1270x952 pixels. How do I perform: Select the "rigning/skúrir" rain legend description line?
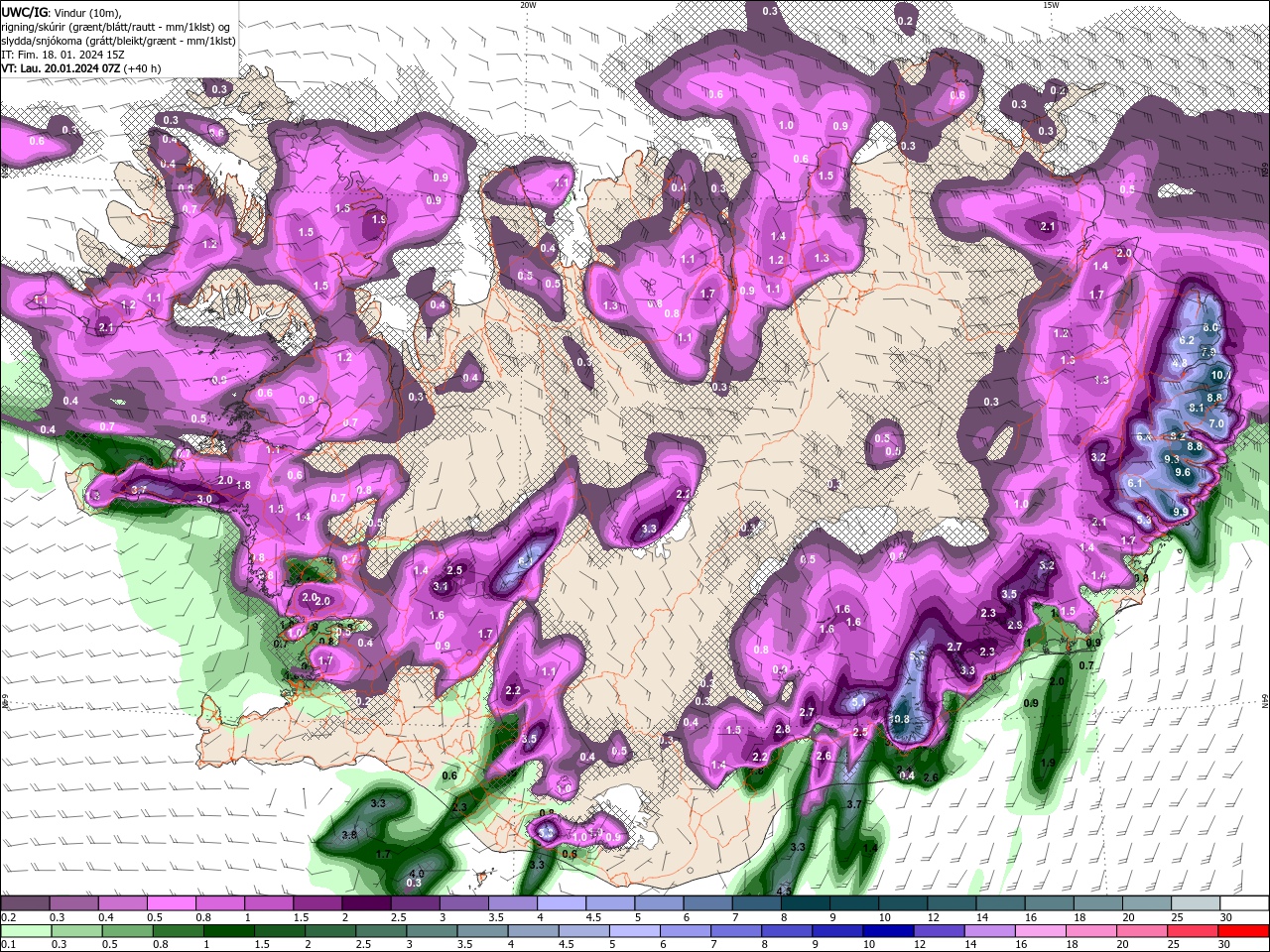[x=117, y=26]
